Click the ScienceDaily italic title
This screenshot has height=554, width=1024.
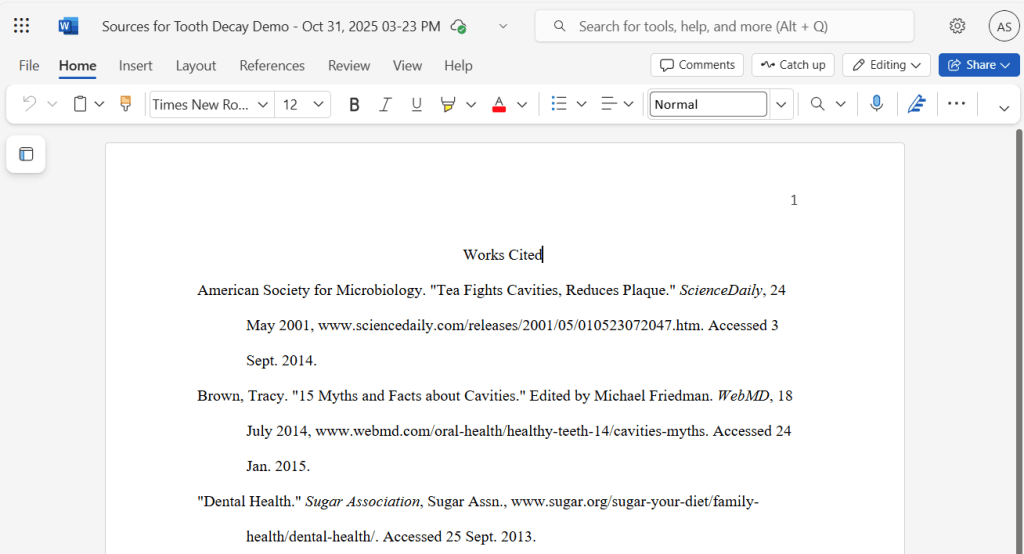pyautogui.click(x=720, y=290)
